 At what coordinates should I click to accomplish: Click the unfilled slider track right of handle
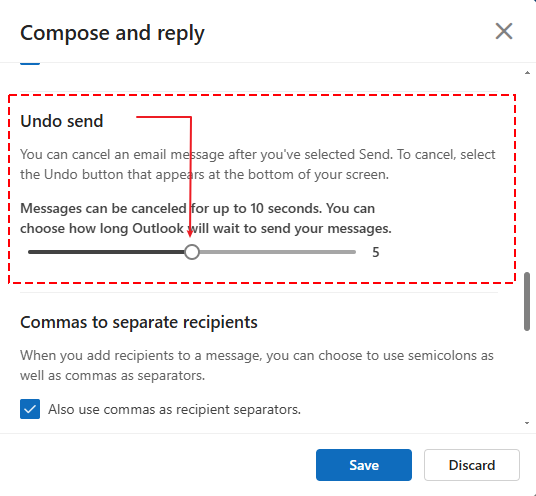pos(278,252)
